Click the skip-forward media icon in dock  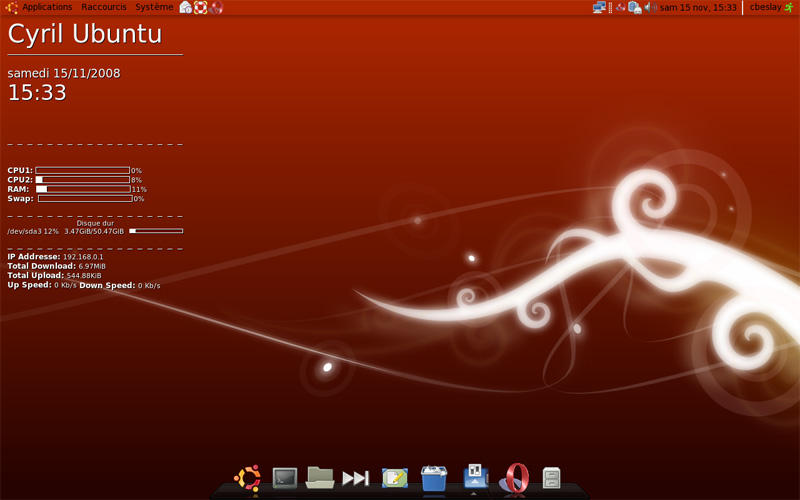[x=356, y=478]
